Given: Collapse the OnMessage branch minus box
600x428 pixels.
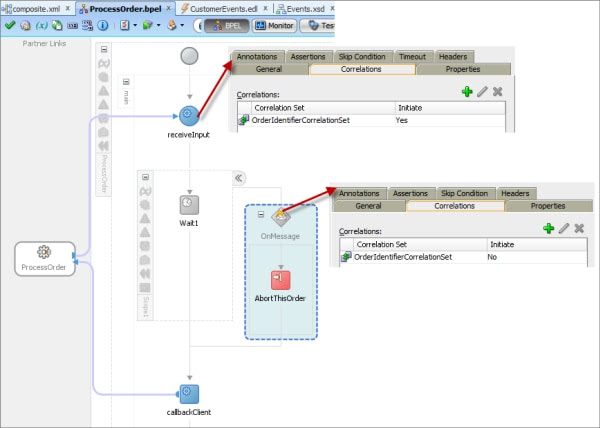Looking at the screenshot, I should pos(261,214).
